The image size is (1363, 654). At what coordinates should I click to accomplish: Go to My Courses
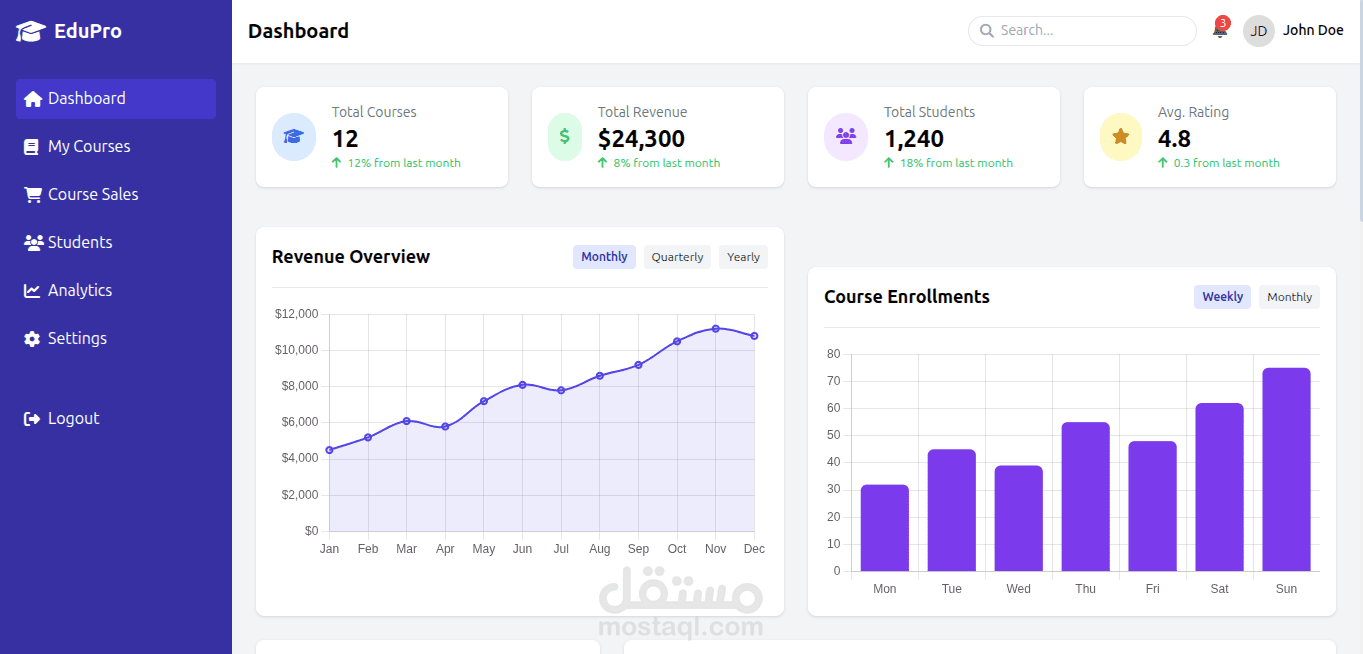coord(116,147)
